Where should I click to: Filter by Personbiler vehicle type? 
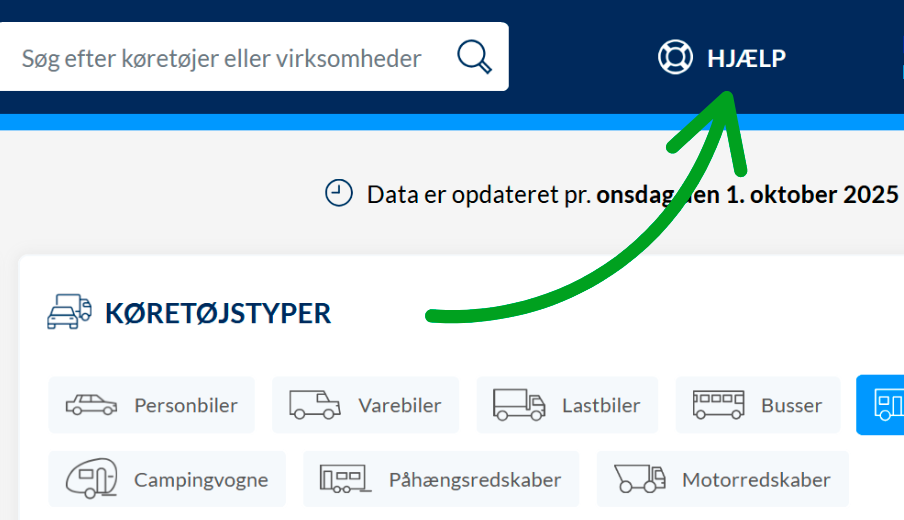[x=186, y=405]
